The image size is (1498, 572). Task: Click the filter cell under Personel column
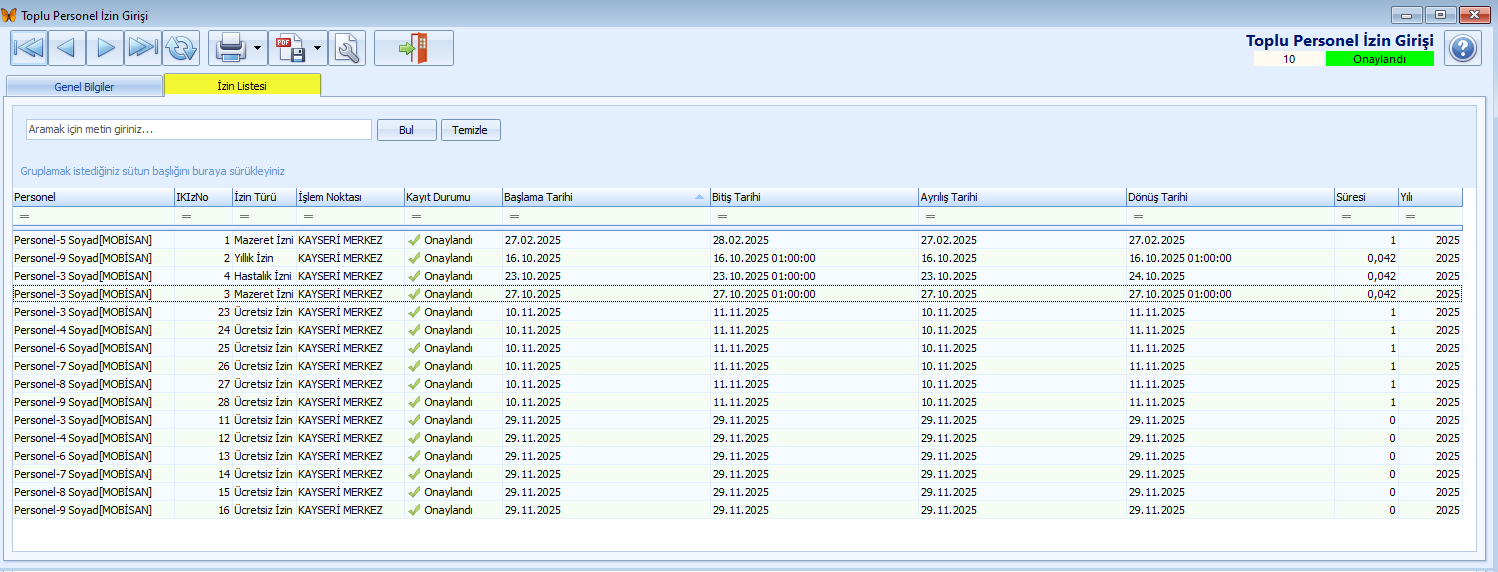pyautogui.click(x=93, y=216)
